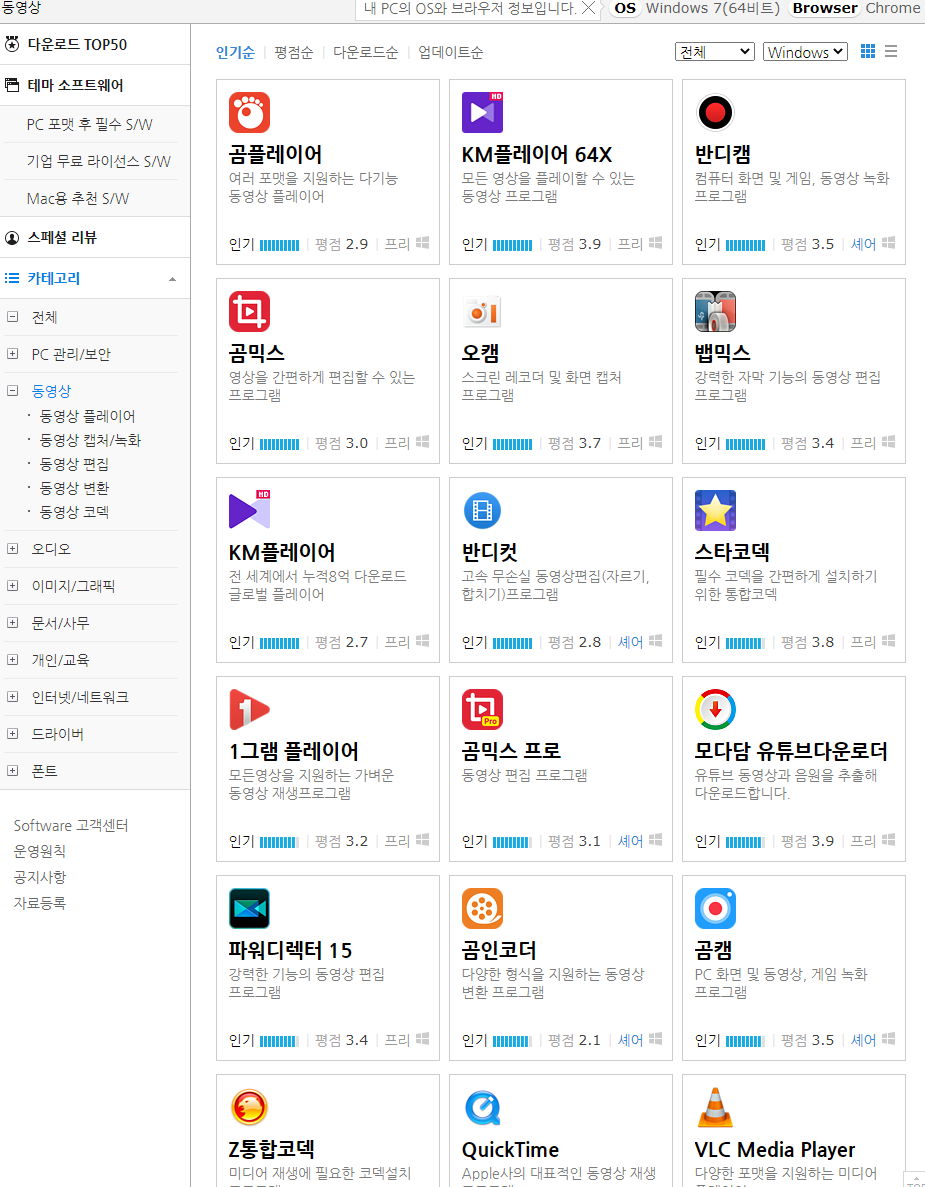Click the 평점 3.9 text on 모다담

808,841
